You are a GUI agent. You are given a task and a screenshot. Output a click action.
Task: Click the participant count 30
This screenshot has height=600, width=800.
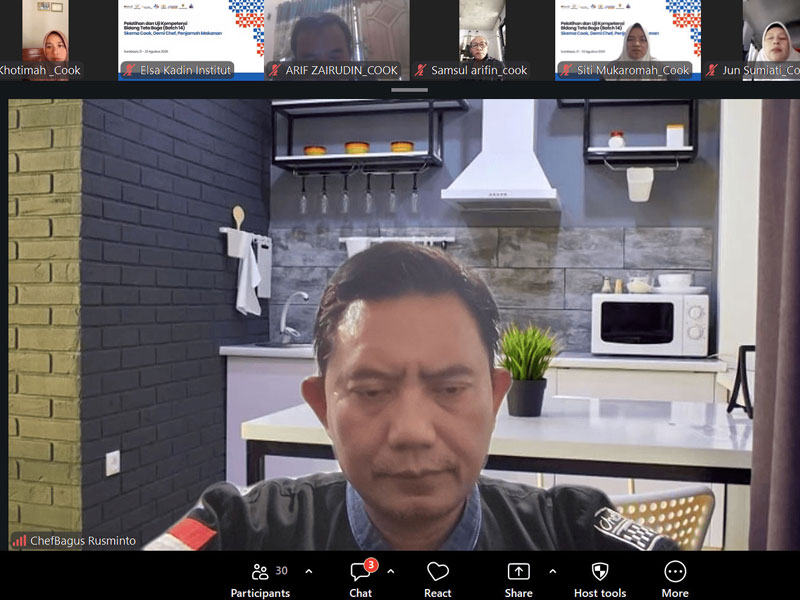(x=282, y=570)
